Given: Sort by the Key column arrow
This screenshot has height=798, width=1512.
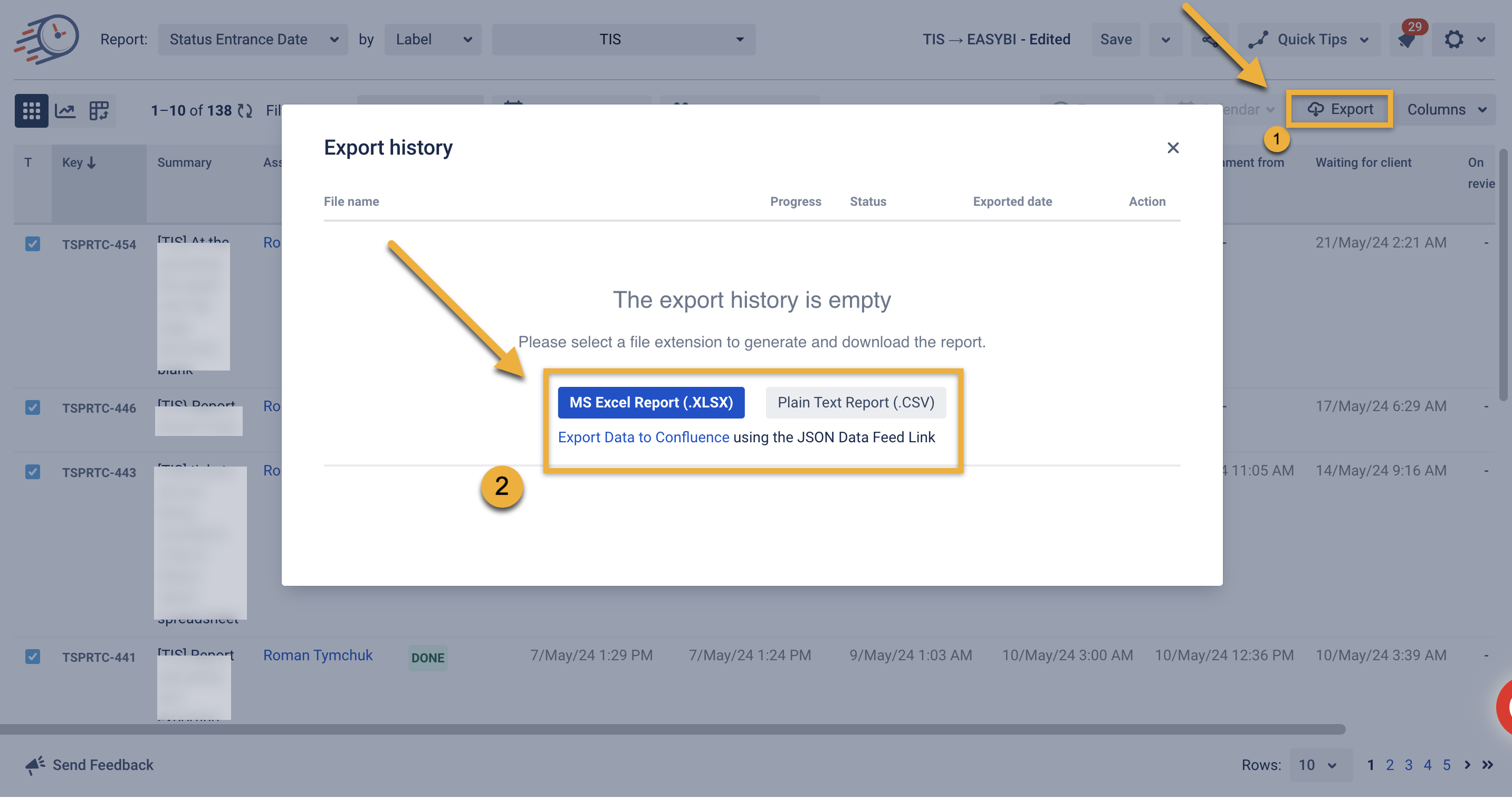Looking at the screenshot, I should coord(92,163).
